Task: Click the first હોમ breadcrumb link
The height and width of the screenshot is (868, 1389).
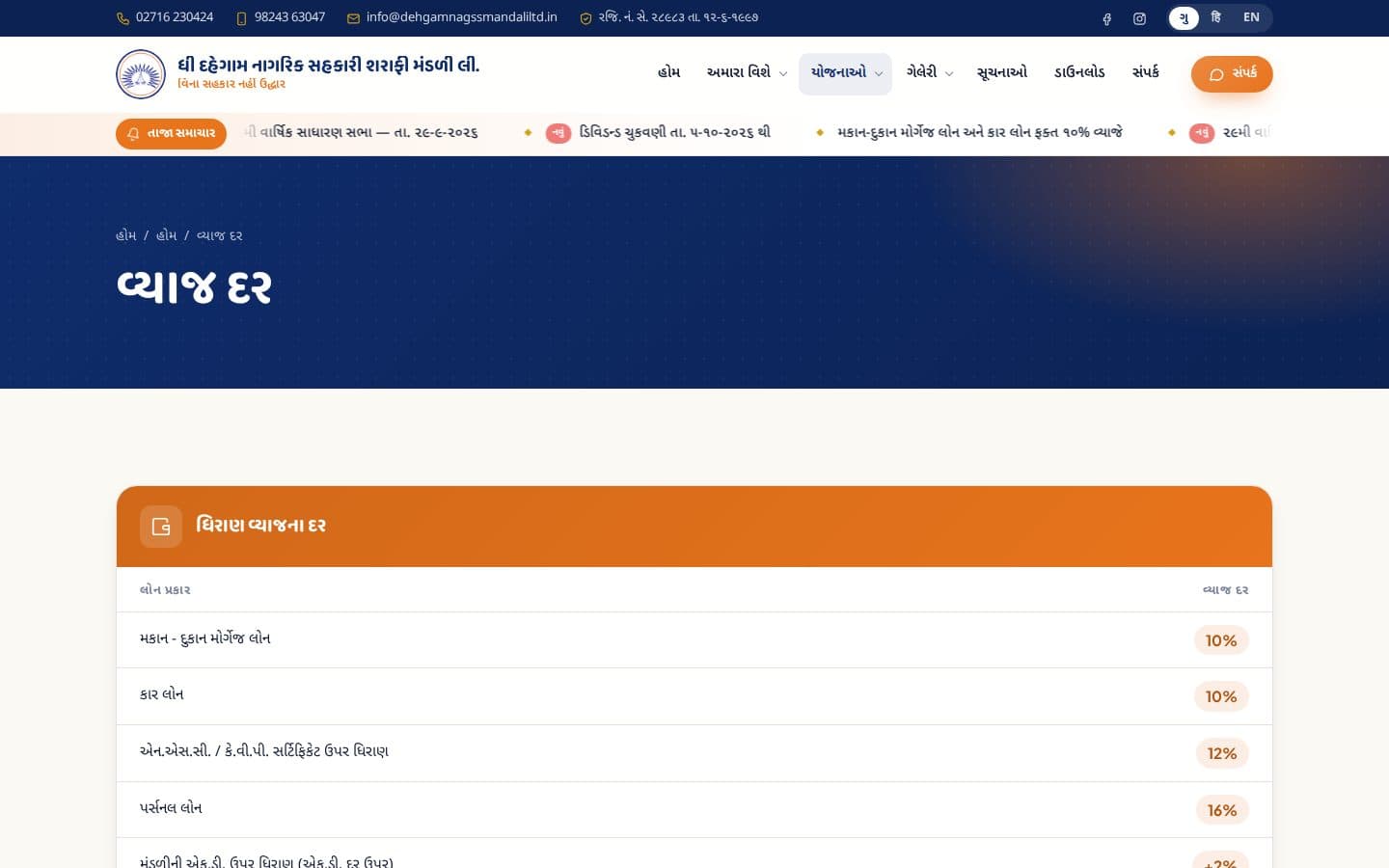Action: [126, 235]
